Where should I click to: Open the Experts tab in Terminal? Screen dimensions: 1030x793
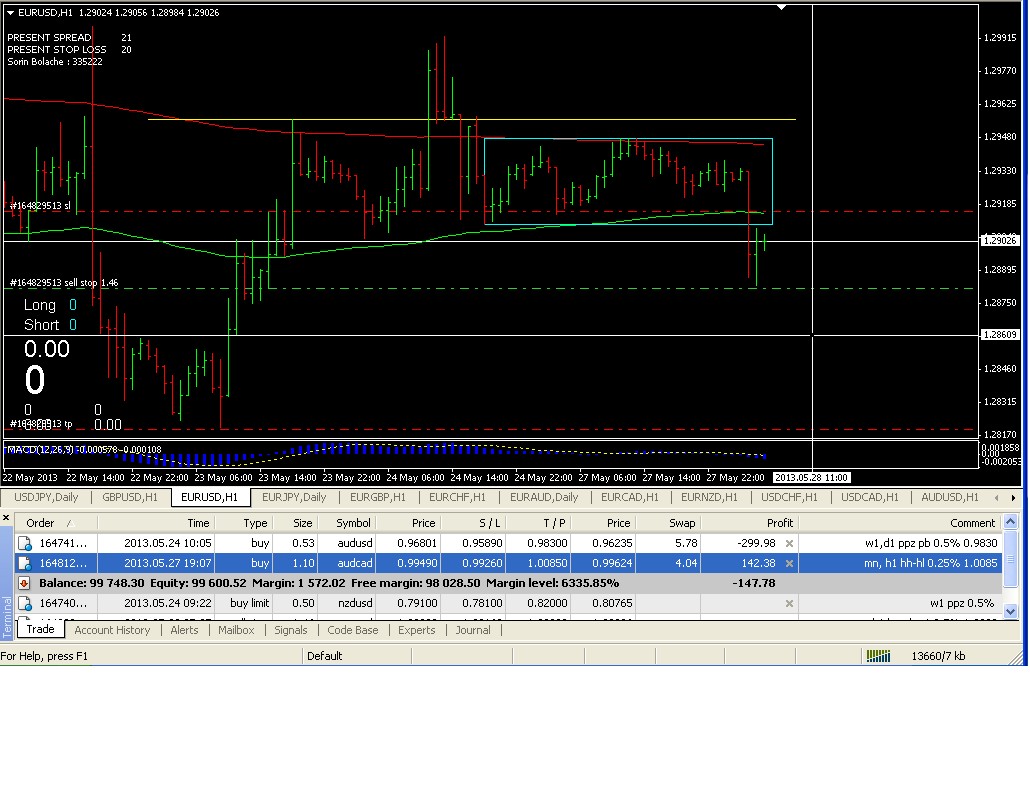416,630
